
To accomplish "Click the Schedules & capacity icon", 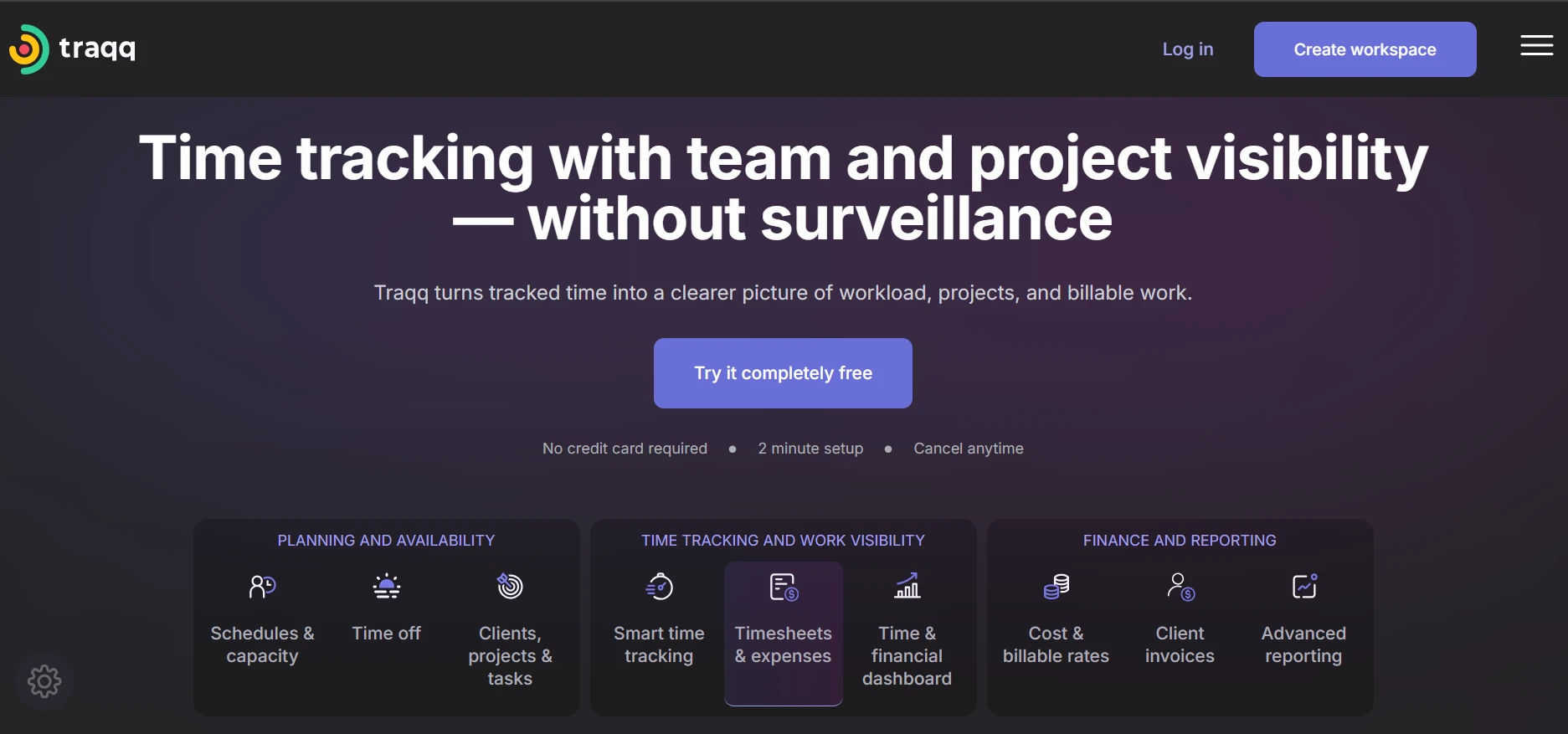I will click(263, 587).
